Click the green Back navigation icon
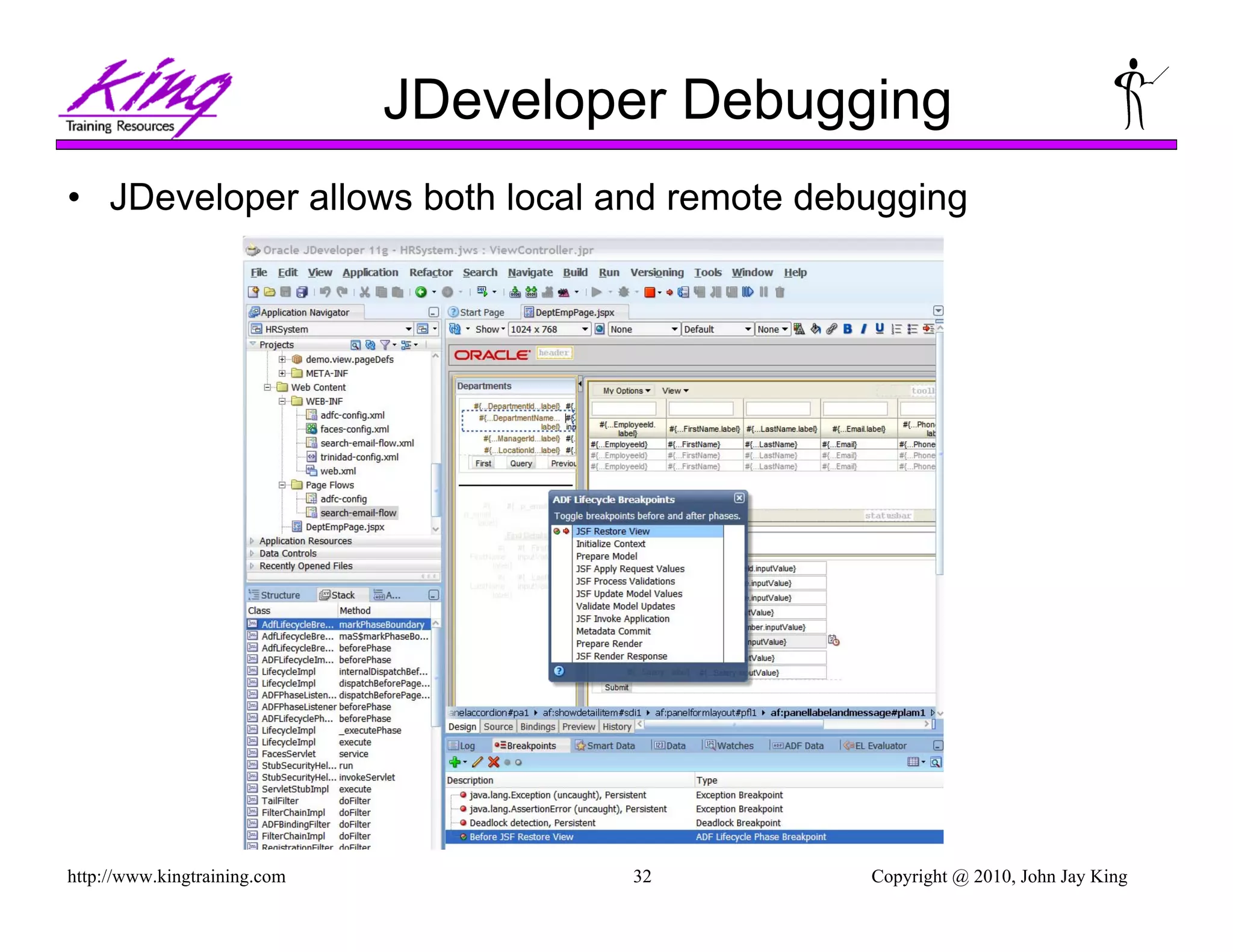This screenshot has width=1233, height=952. pyautogui.click(x=421, y=292)
